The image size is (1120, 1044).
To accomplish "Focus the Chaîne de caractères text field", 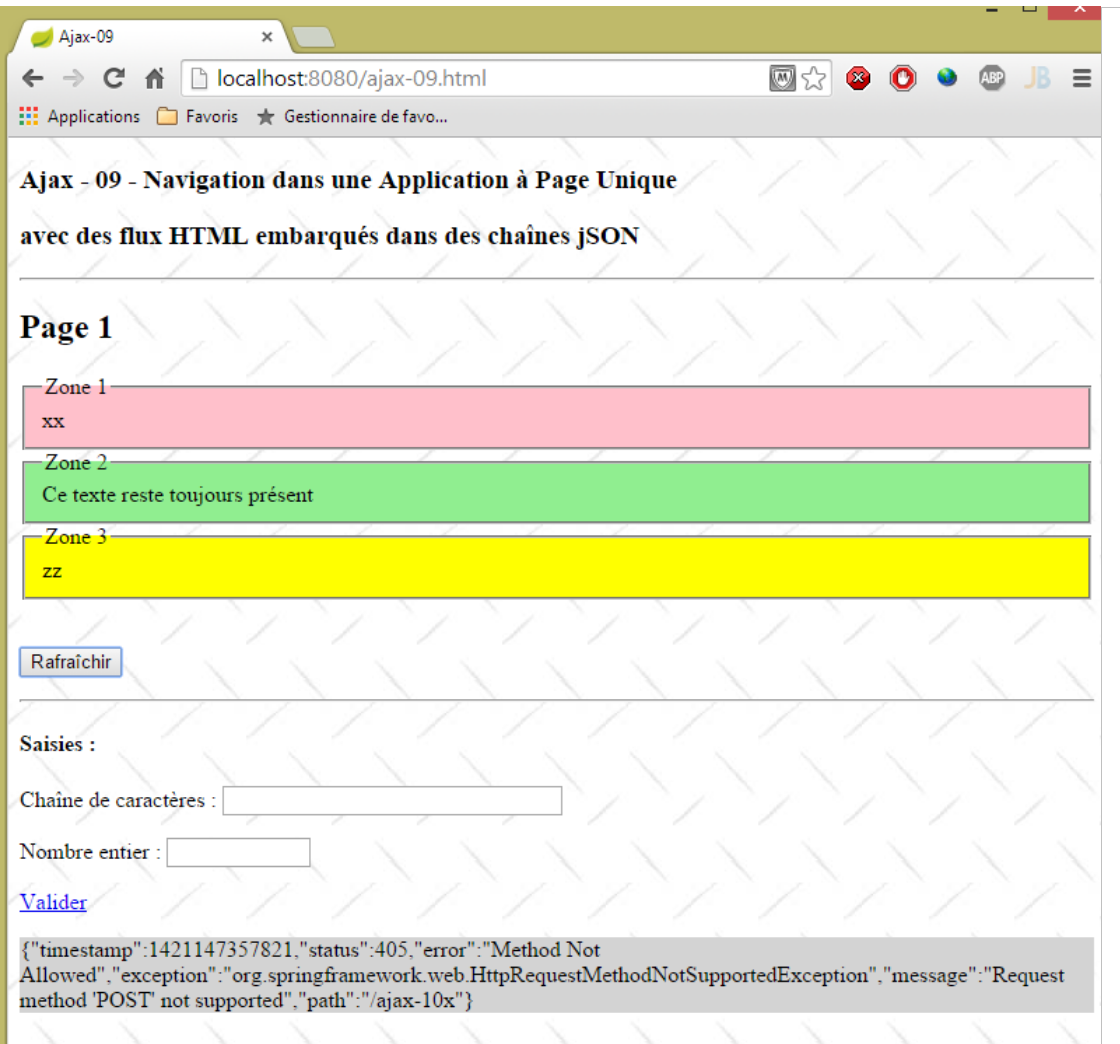I will pyautogui.click(x=392, y=801).
